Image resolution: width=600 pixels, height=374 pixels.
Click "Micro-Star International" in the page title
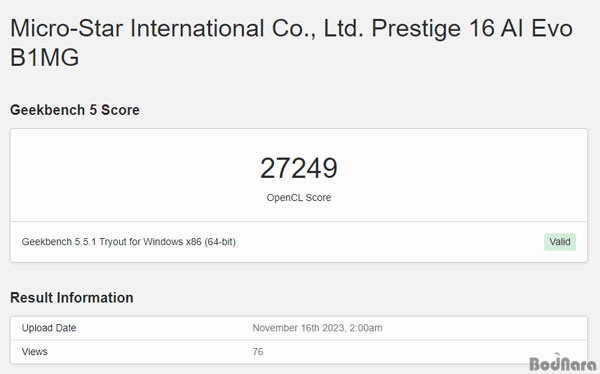(x=137, y=29)
